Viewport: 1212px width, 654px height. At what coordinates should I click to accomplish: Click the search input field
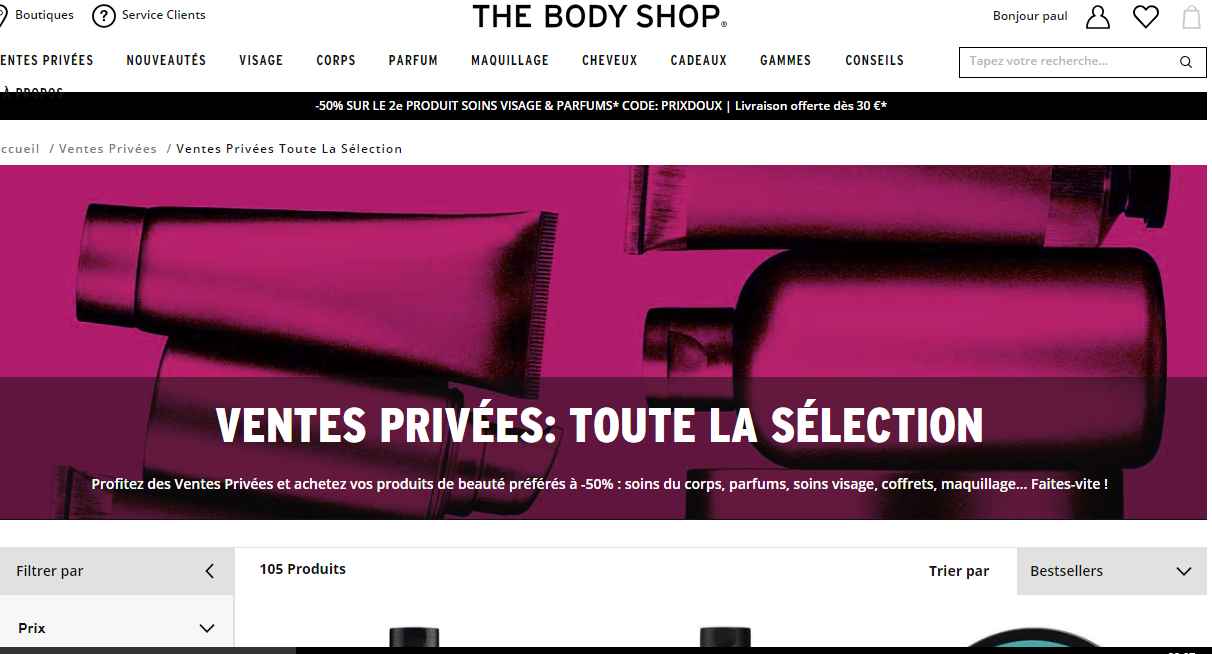click(x=1070, y=62)
